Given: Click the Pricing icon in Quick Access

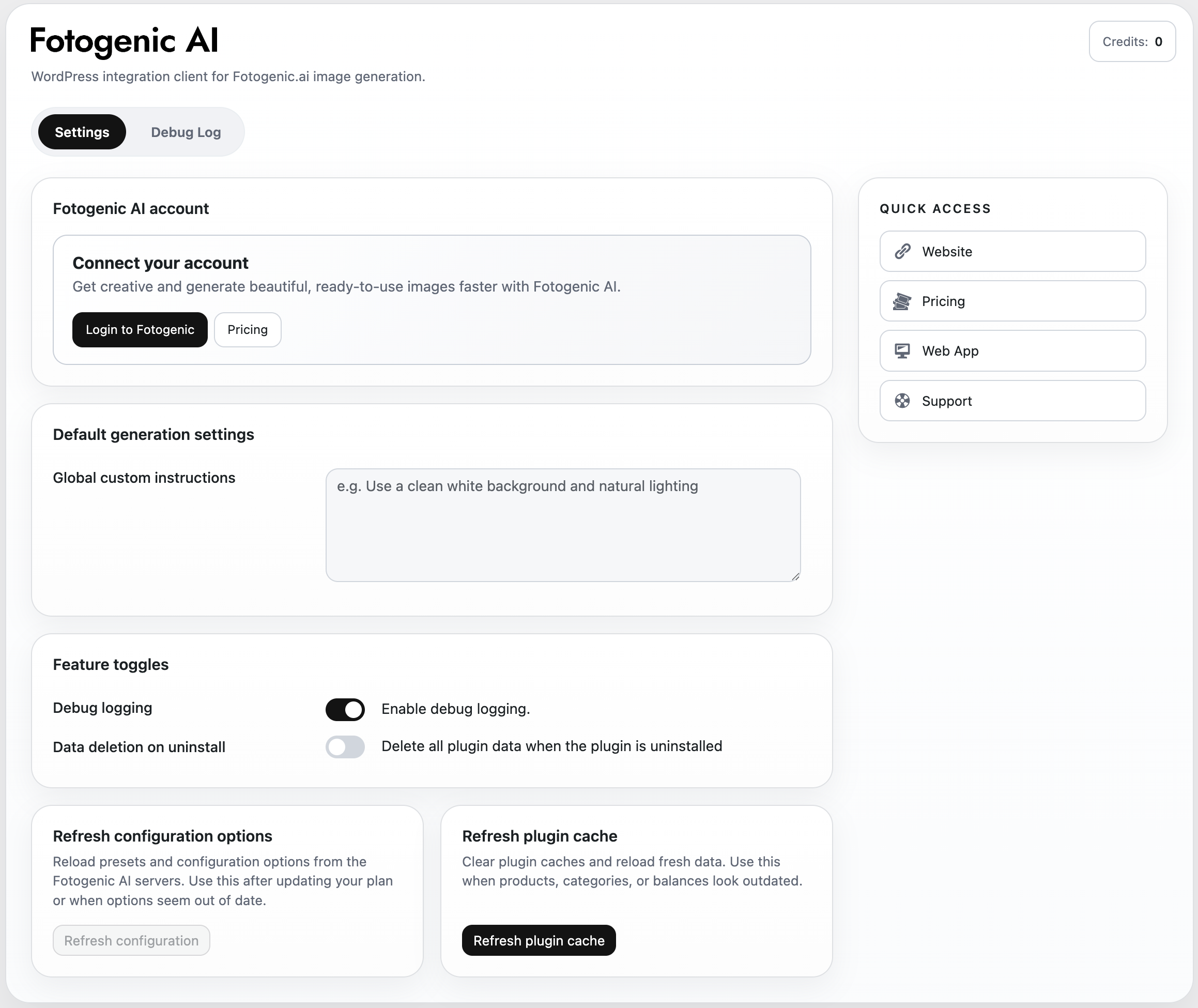Looking at the screenshot, I should click(x=902, y=301).
